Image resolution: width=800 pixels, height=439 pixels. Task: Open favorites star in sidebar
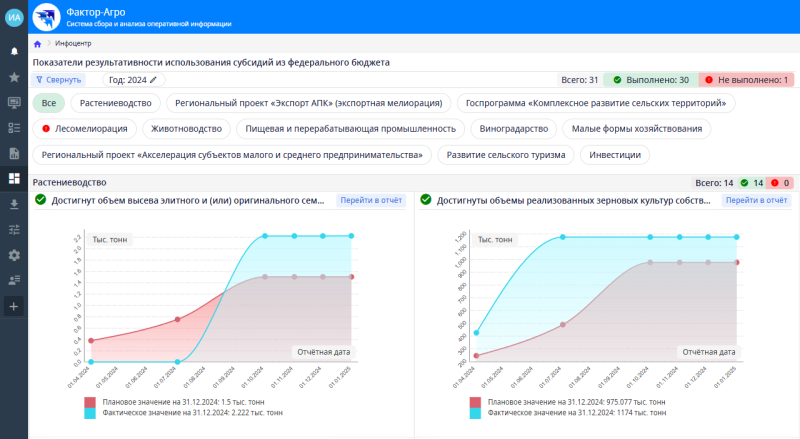click(14, 77)
